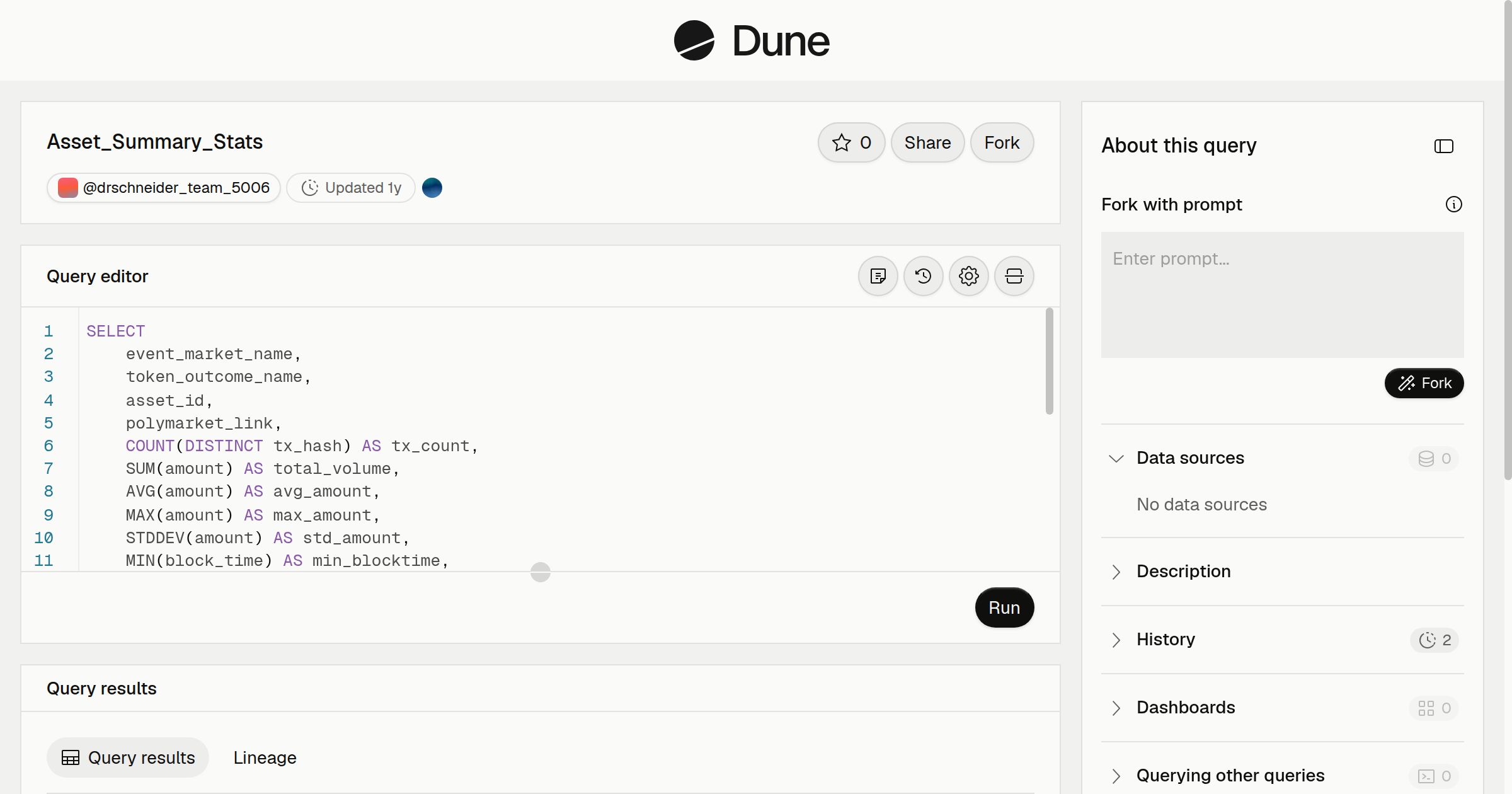Fork the query from the header
Screen dimensions: 1512x794
[1002, 142]
